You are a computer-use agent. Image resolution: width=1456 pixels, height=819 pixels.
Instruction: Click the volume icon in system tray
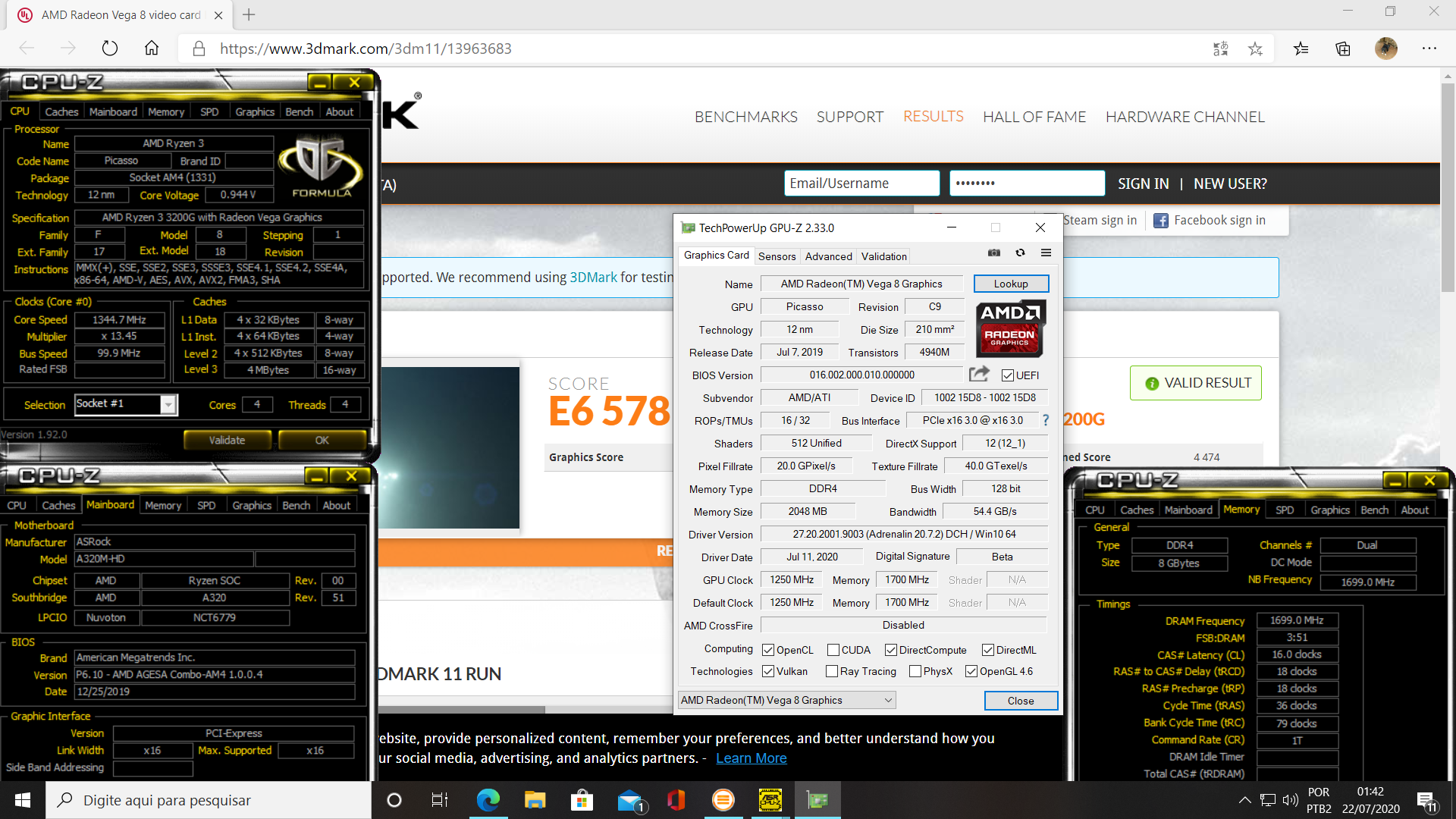pos(1290,800)
